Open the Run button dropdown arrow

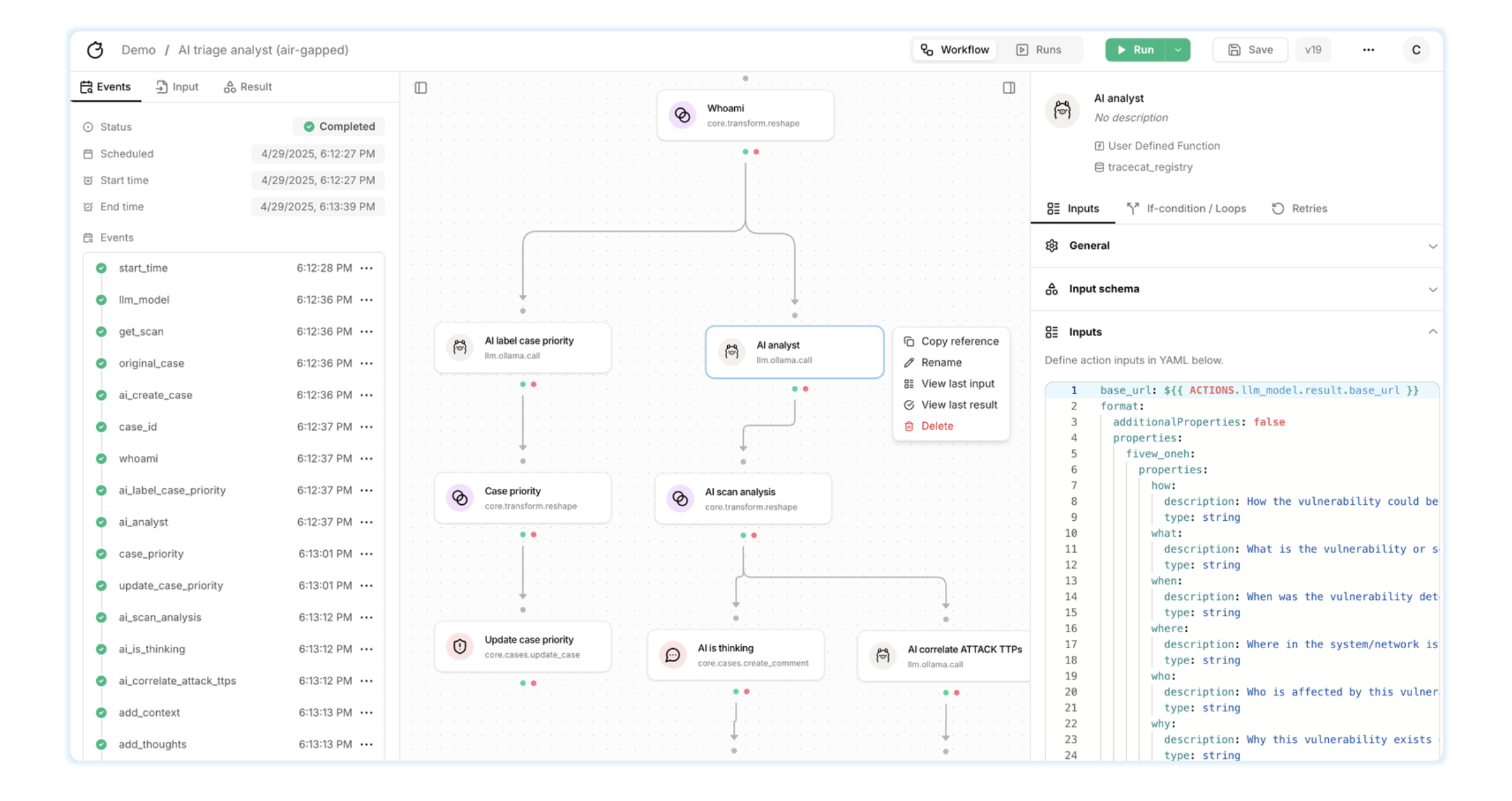1178,50
